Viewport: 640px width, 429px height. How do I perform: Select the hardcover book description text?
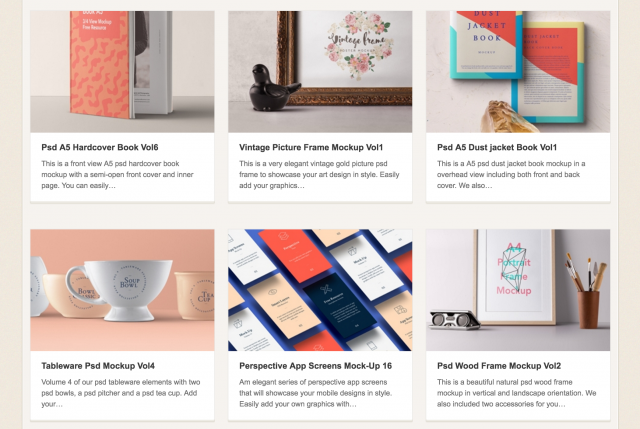[118, 174]
